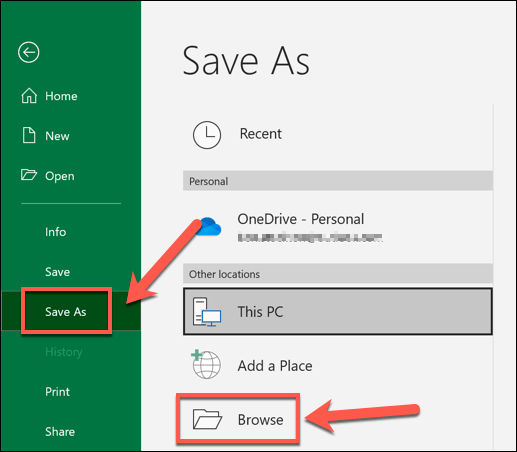
Task: Click the Open folder icon in sidebar
Action: (29, 175)
